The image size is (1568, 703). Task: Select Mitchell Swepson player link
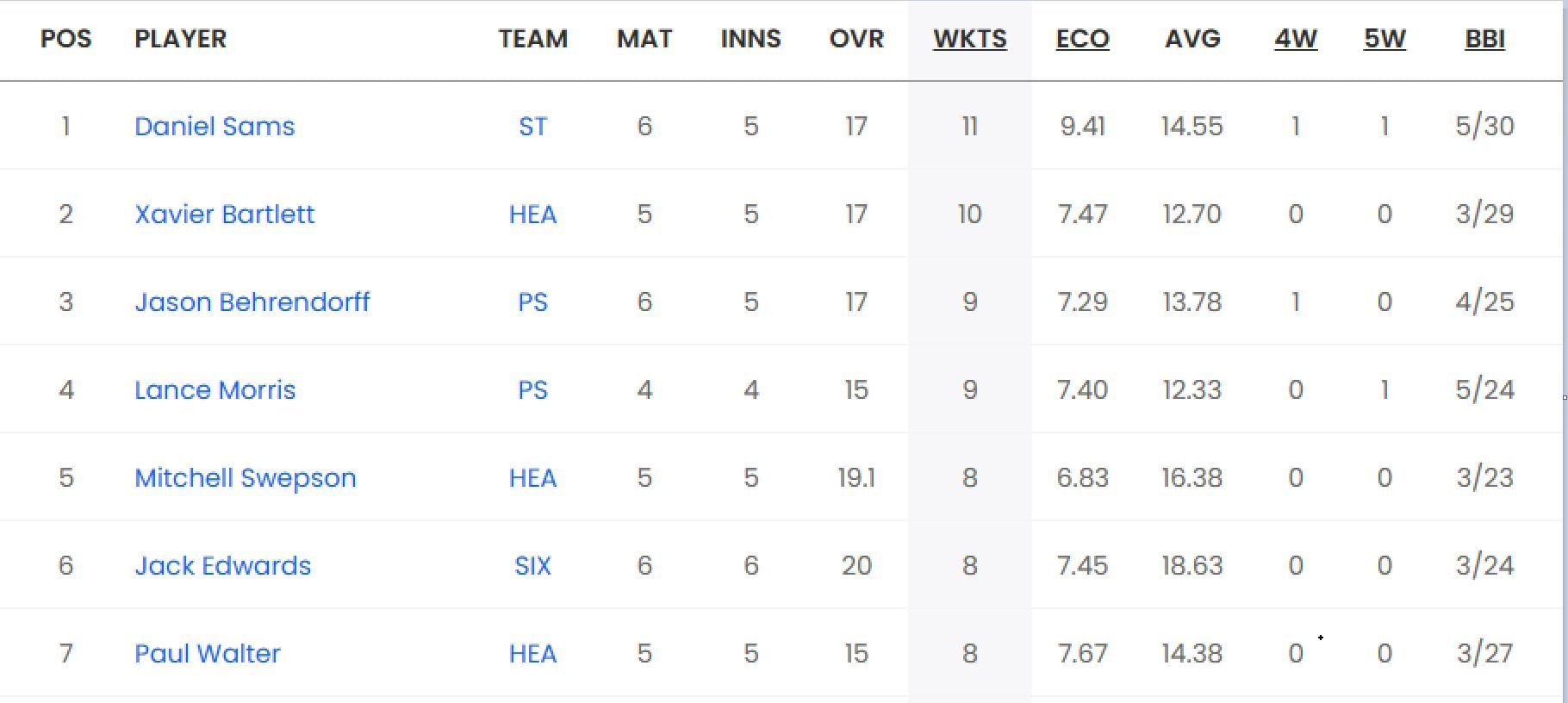[245, 478]
